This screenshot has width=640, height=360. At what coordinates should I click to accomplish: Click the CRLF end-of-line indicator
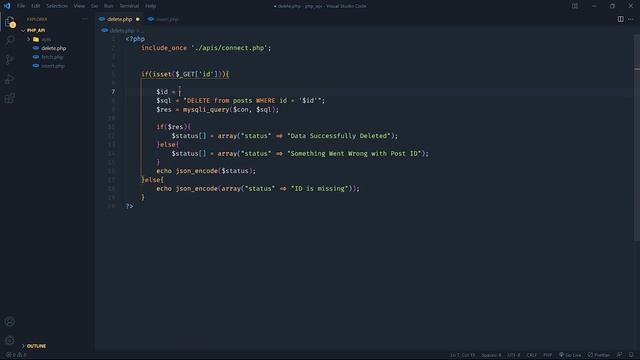[531, 355]
